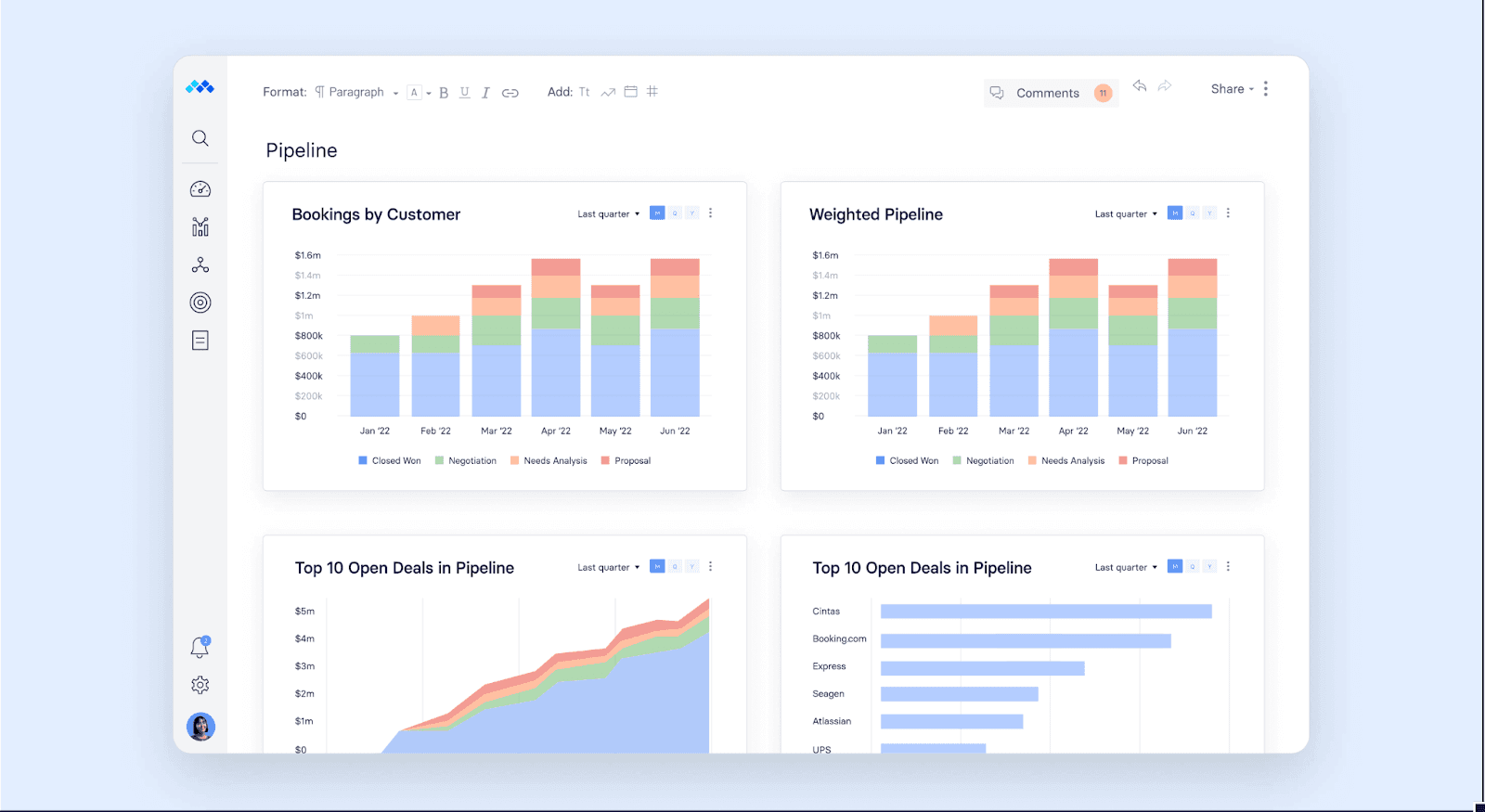
Task: Click the user profile avatar
Action: coord(200,727)
